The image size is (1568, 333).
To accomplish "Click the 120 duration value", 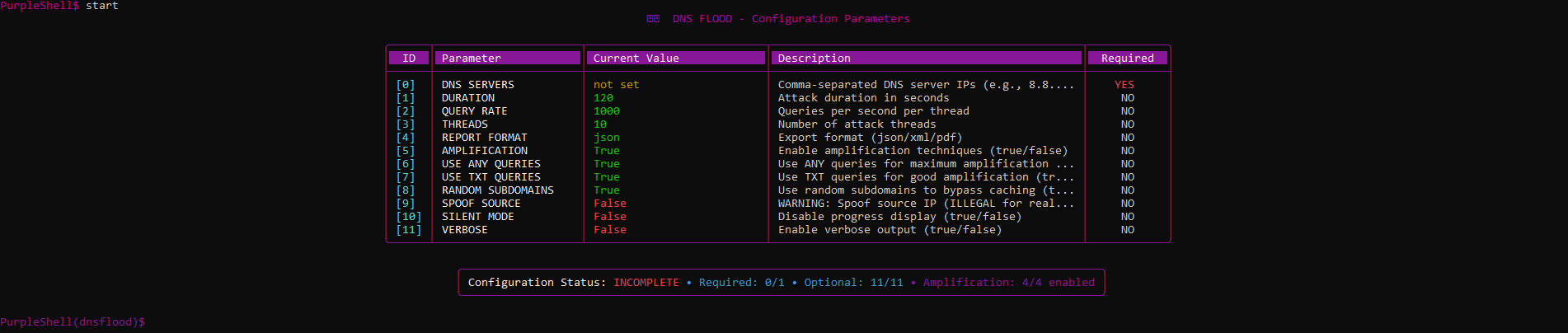I will [603, 98].
